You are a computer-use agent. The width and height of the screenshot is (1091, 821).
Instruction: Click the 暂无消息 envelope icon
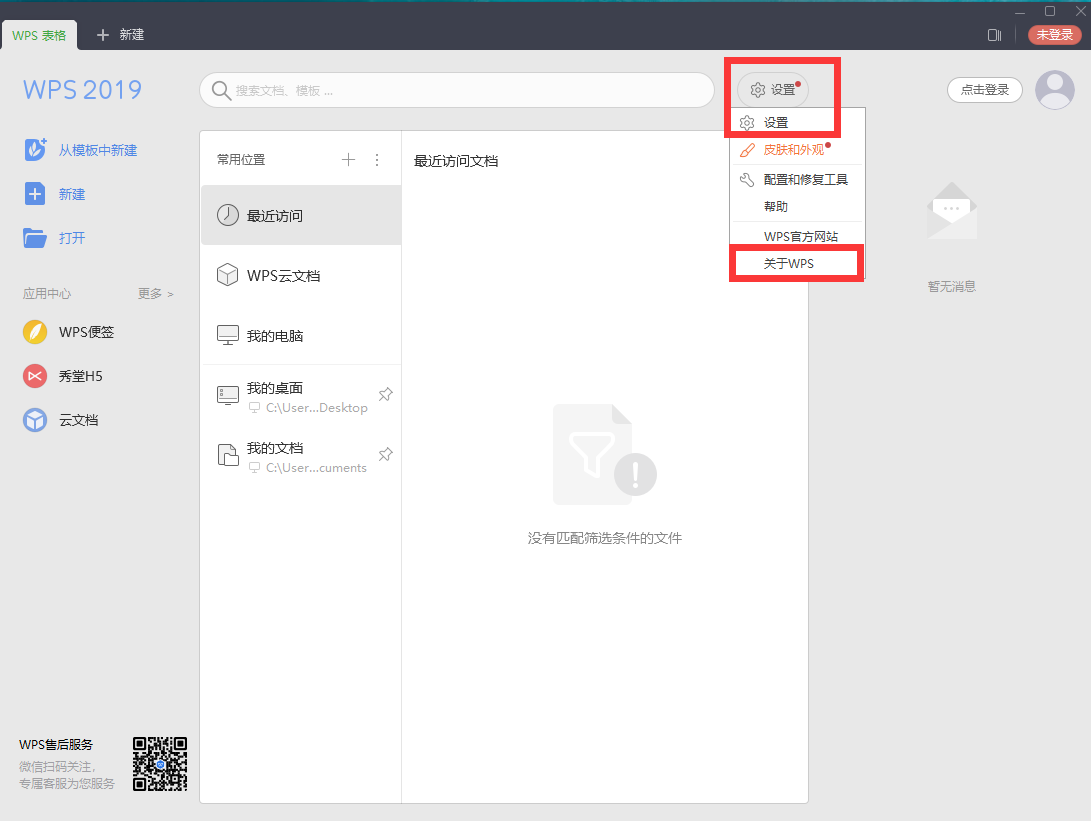(952, 211)
